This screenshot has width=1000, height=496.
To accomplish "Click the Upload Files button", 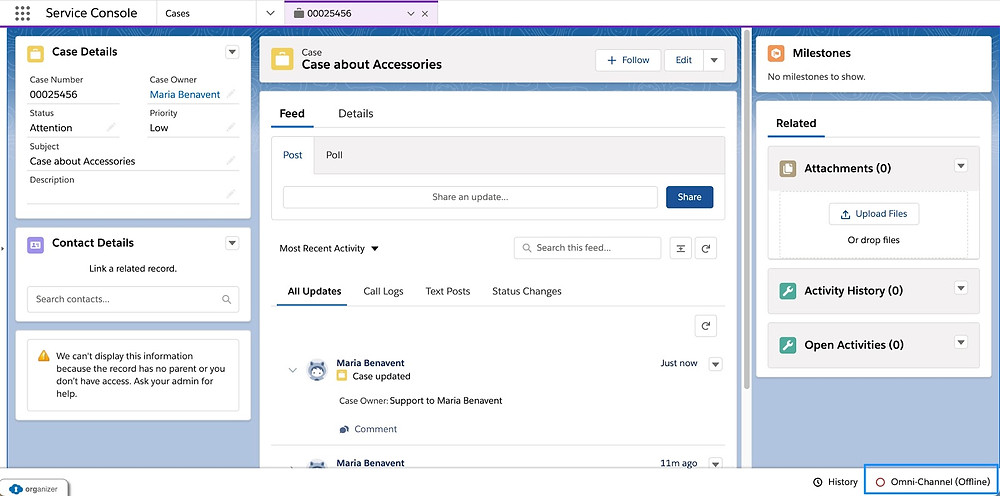I will tap(874, 214).
